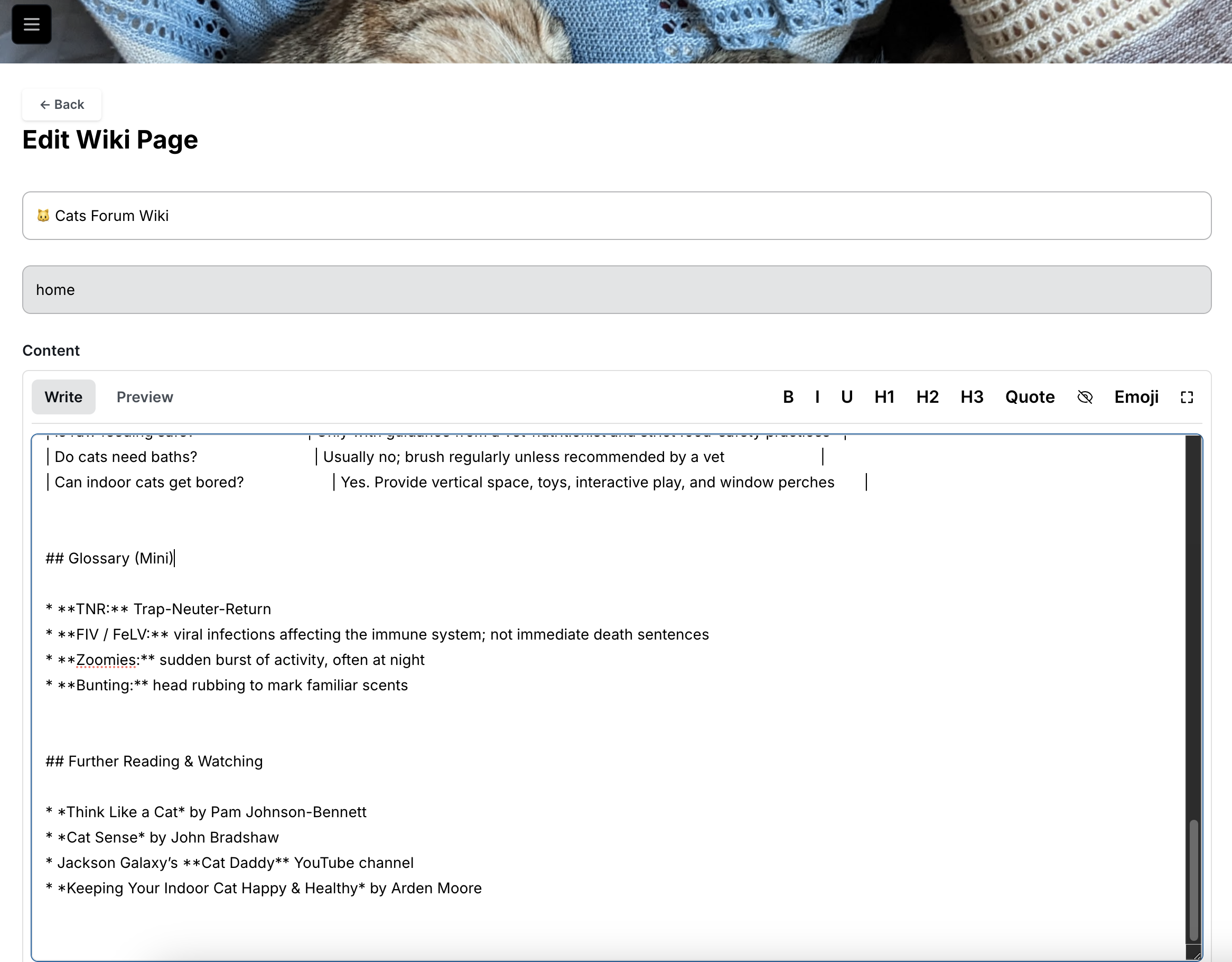Insert H1 heading

click(x=884, y=397)
